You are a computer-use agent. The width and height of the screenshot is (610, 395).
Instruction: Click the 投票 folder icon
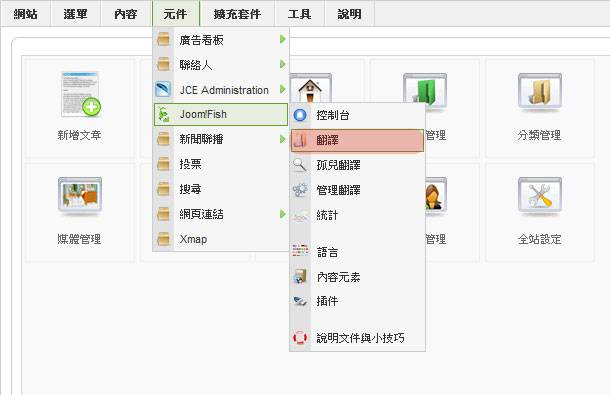pyautogui.click(x=163, y=164)
